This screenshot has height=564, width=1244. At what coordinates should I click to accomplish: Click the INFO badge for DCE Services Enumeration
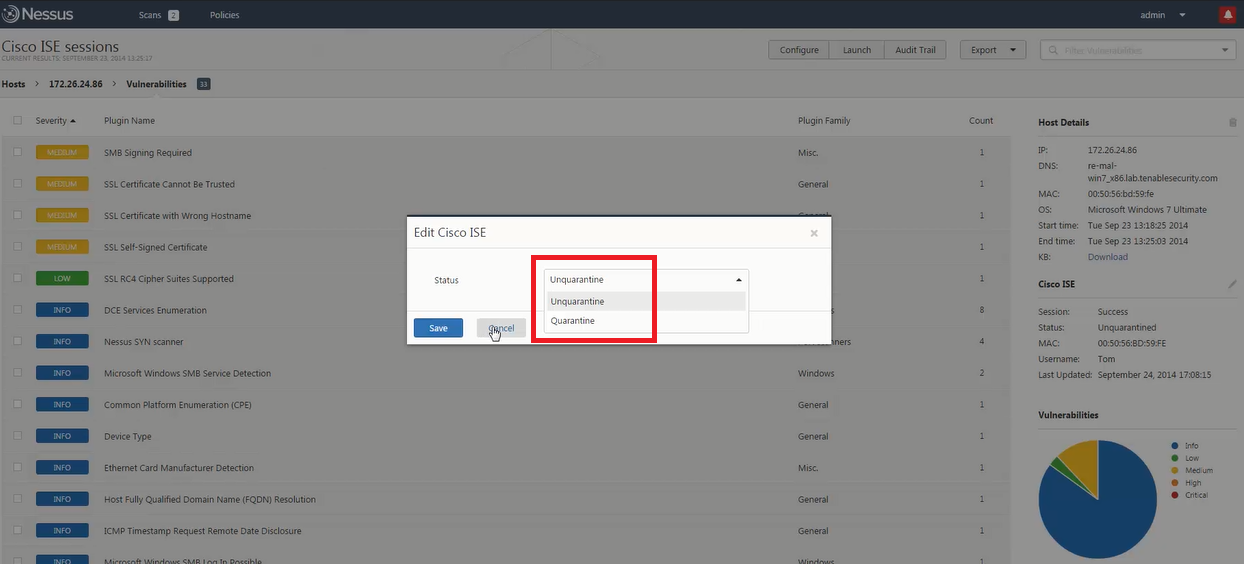click(x=62, y=310)
